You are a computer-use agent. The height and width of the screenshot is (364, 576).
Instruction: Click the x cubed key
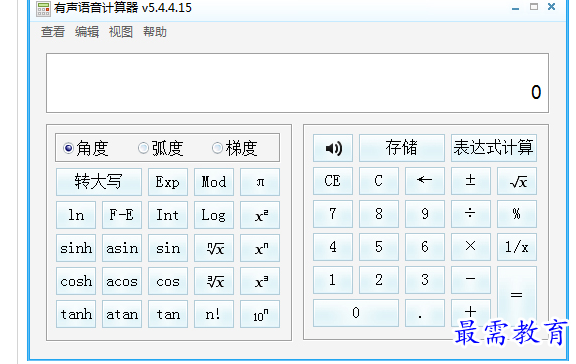coord(260,281)
